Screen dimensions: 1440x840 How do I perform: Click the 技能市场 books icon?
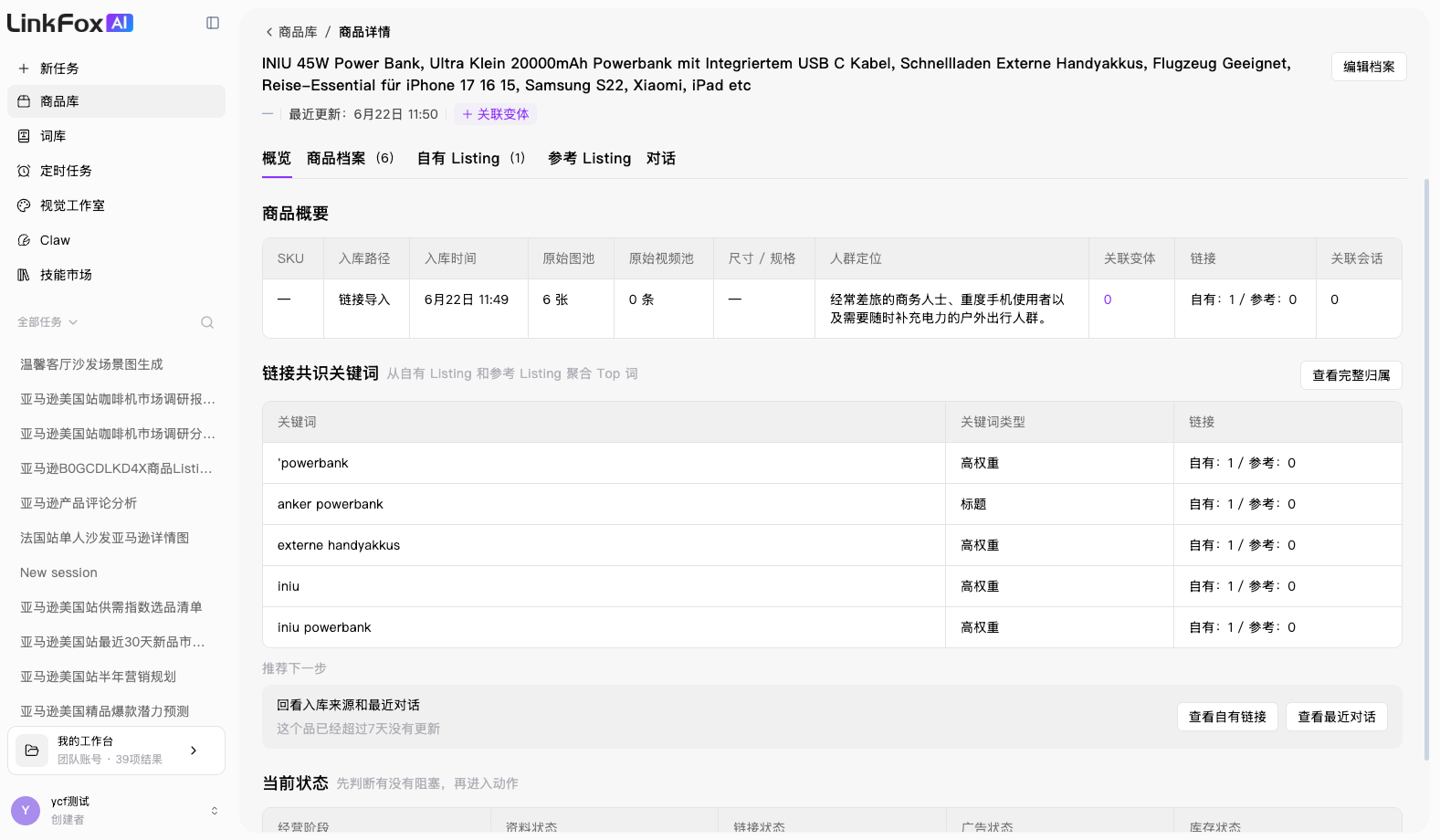[24, 275]
